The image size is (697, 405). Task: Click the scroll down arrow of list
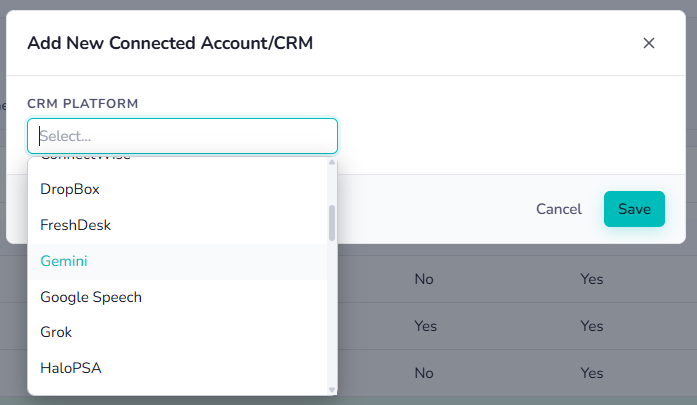332,390
